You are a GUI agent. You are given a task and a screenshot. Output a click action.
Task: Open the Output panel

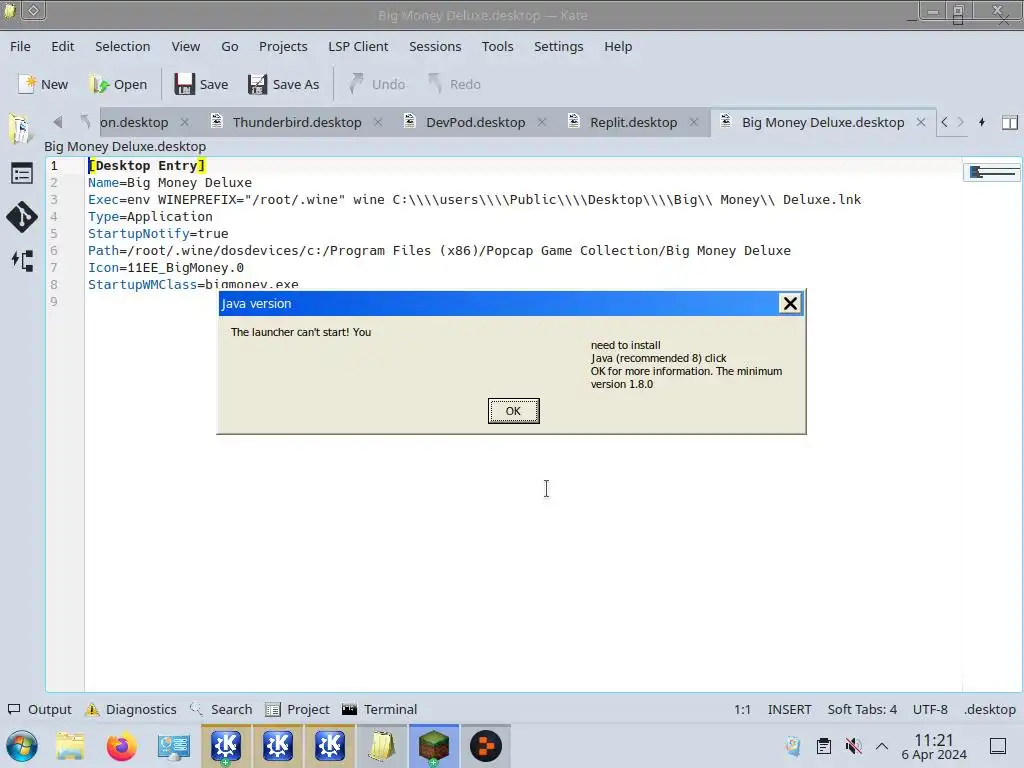tap(39, 709)
